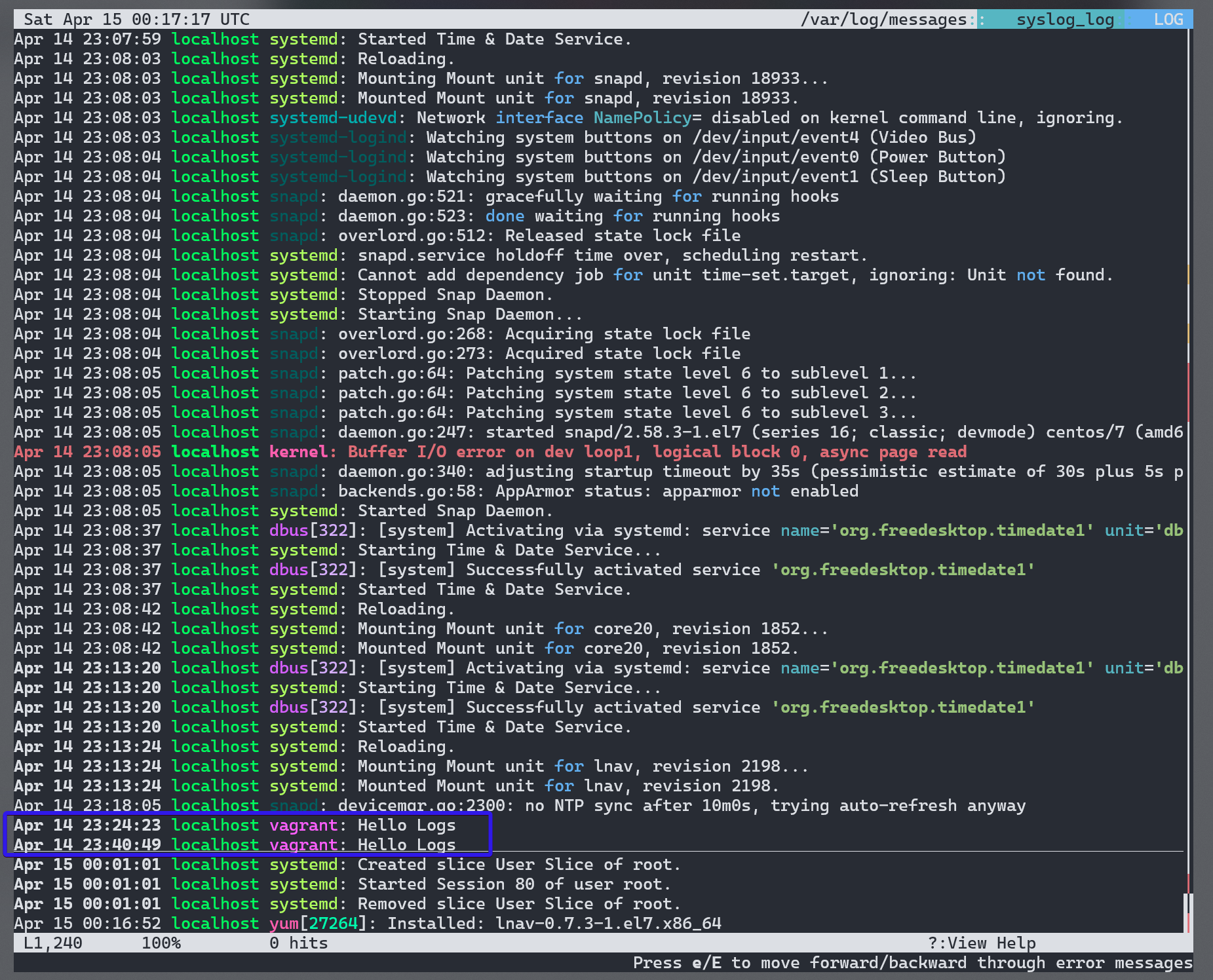Select the Created slice User Slice line

click(x=348, y=865)
